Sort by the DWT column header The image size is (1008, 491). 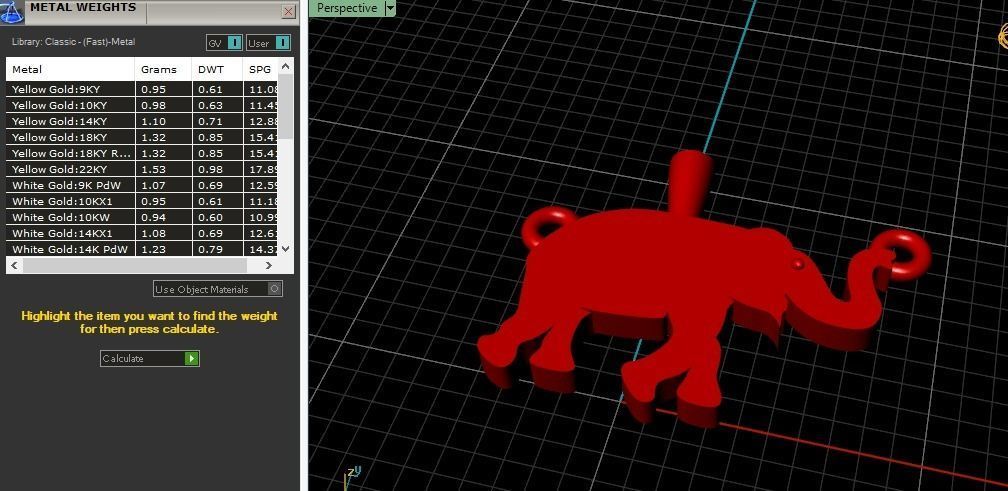point(217,69)
